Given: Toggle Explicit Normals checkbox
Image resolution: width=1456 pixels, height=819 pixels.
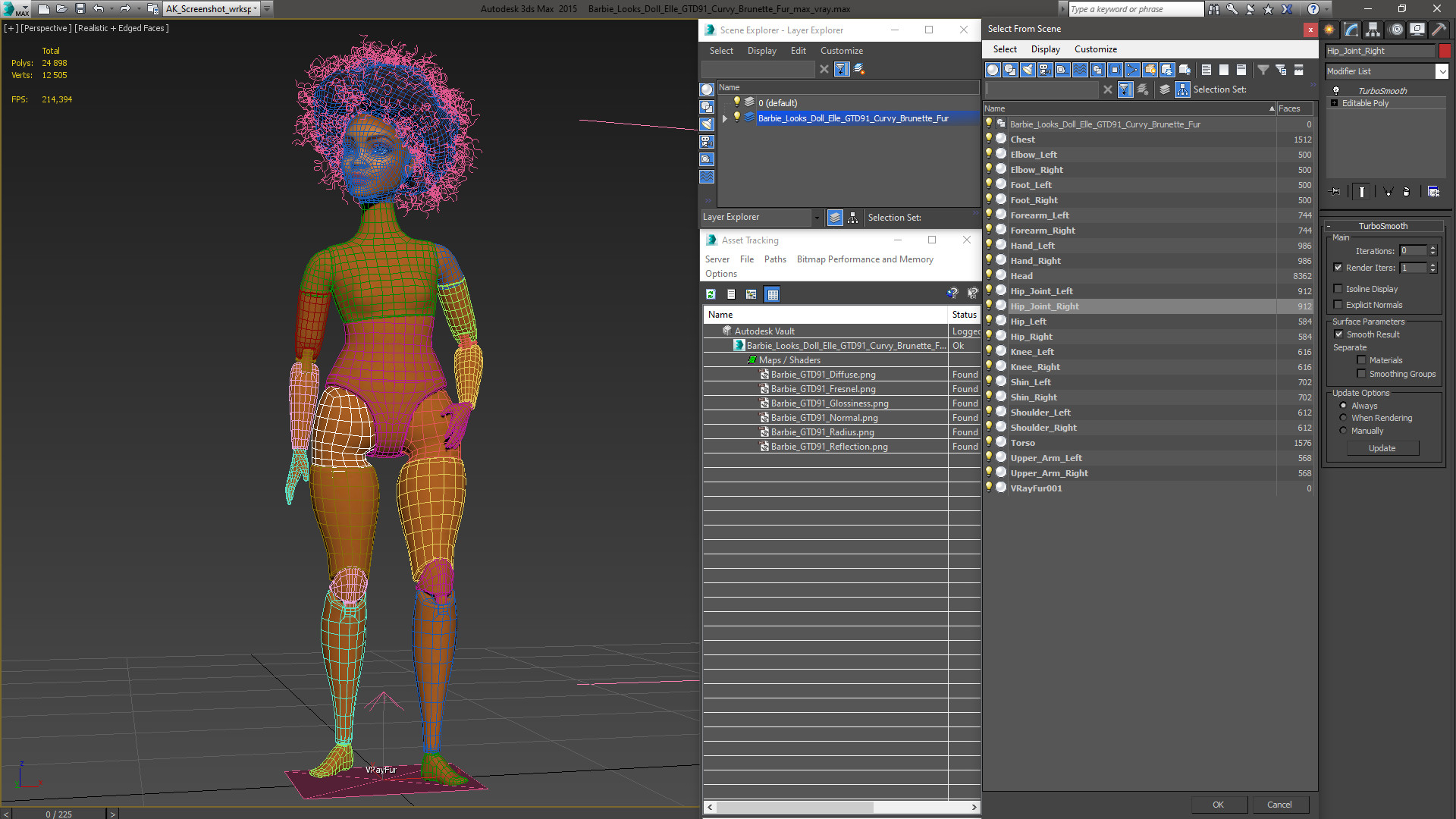Looking at the screenshot, I should (1338, 305).
